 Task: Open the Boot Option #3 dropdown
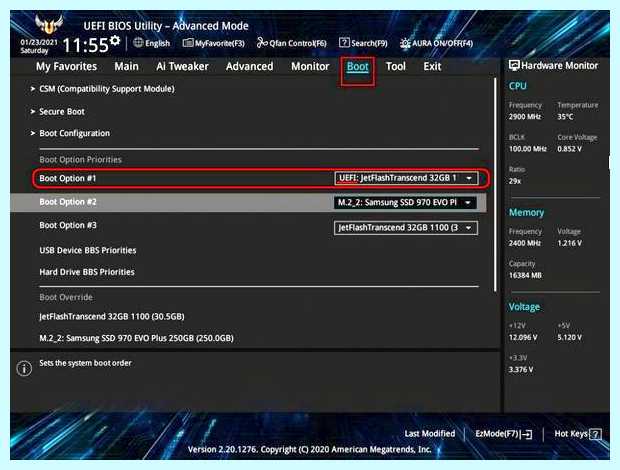tap(406, 228)
